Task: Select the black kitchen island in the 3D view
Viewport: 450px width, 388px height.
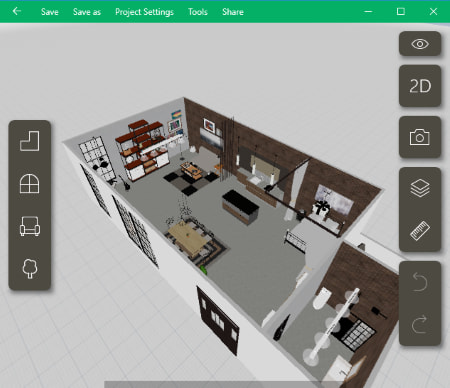Action: pyautogui.click(x=240, y=206)
